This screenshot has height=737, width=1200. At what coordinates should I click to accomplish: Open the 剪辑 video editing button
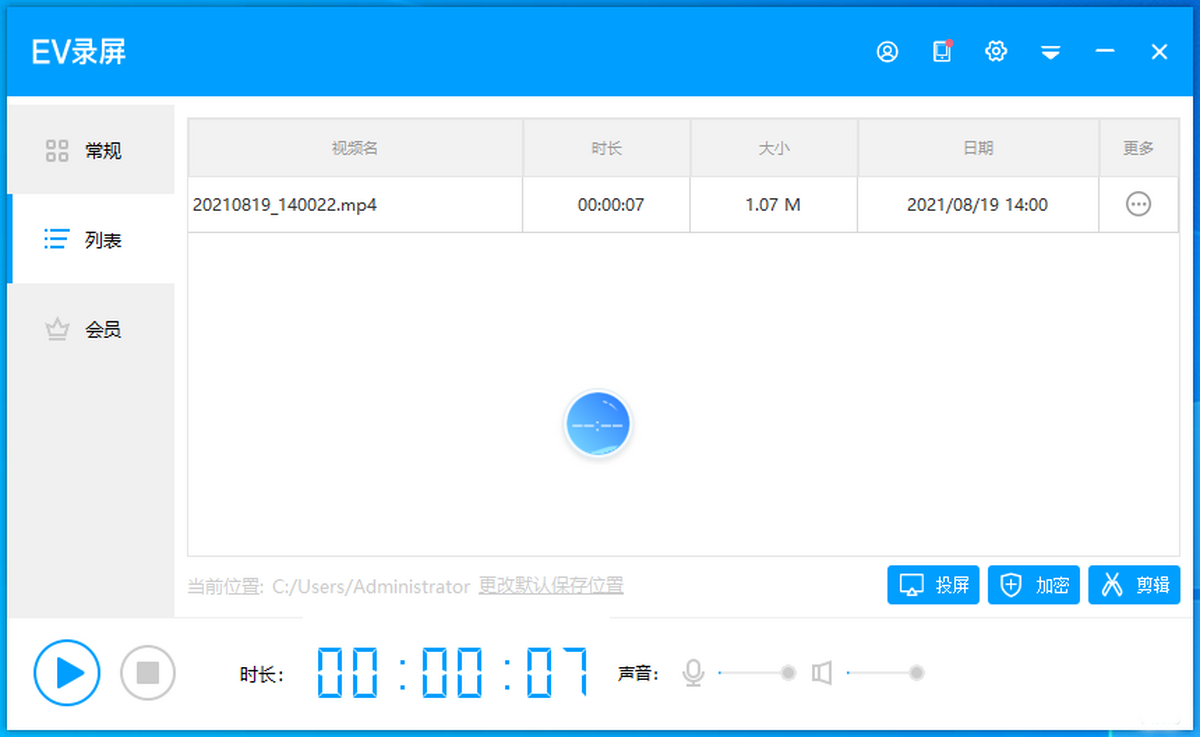1135,585
